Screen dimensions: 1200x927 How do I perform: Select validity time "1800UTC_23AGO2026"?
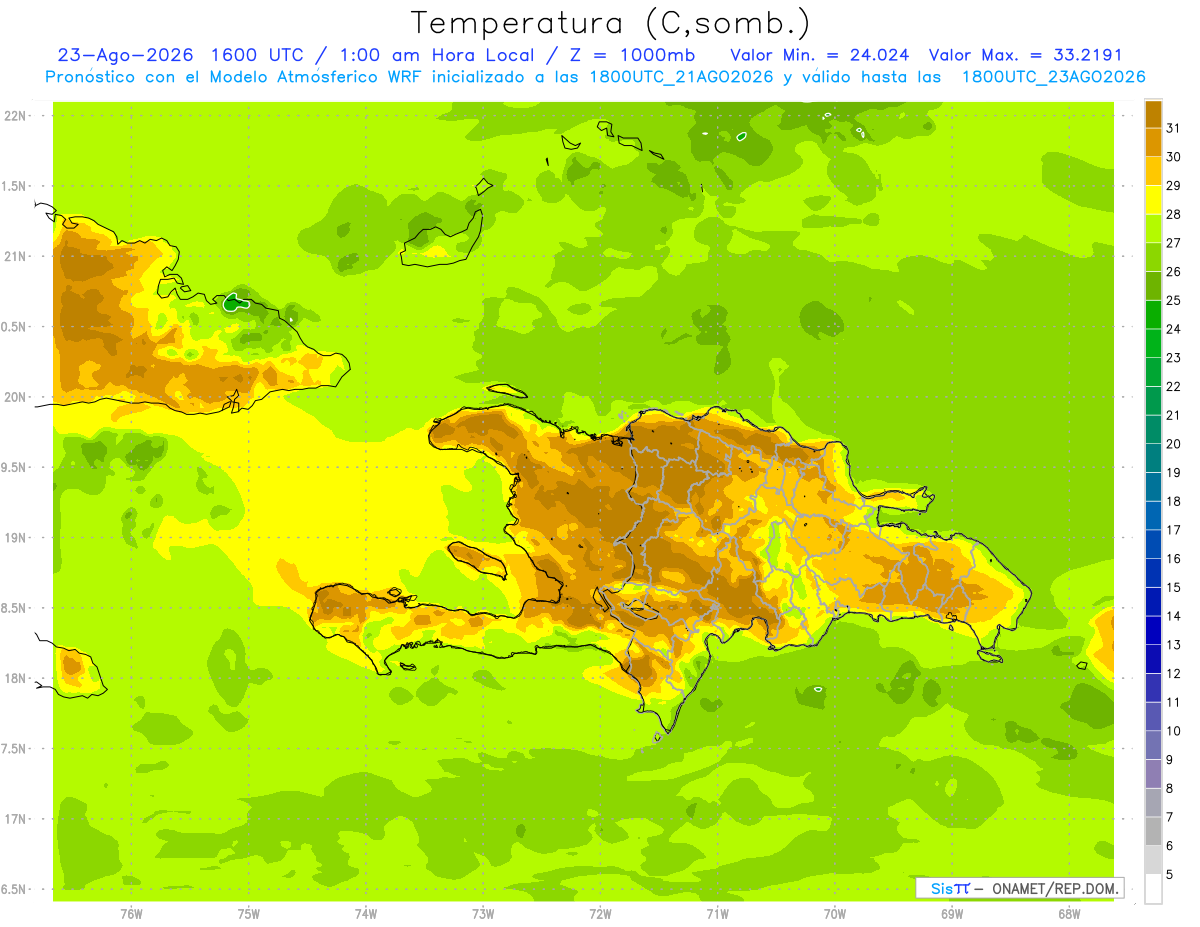click(1053, 77)
